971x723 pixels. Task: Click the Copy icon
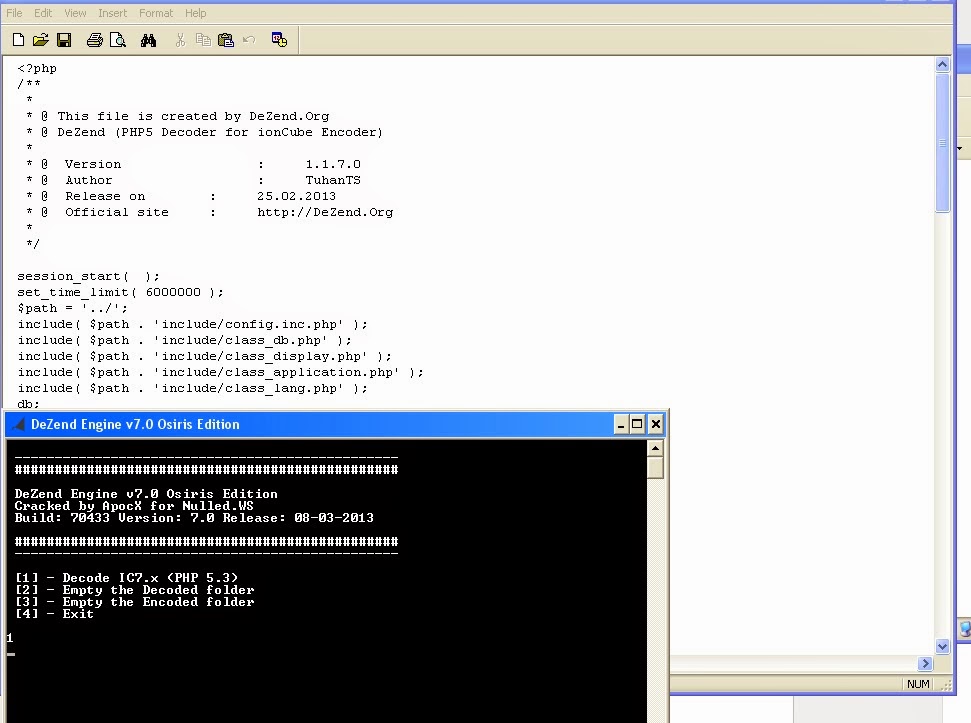pyautogui.click(x=203, y=40)
